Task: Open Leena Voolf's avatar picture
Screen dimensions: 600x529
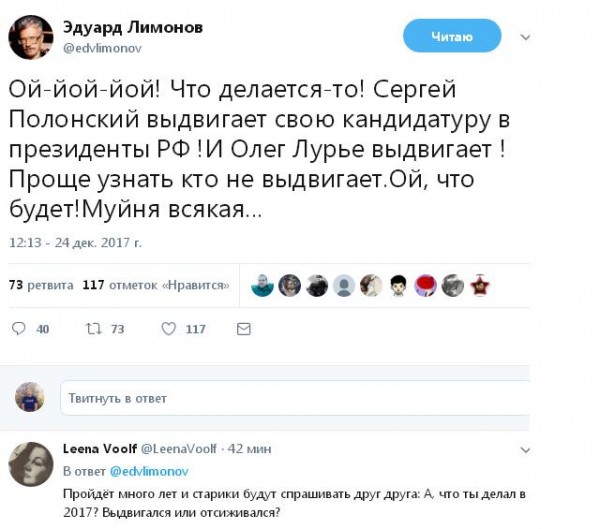Action: click(31, 464)
